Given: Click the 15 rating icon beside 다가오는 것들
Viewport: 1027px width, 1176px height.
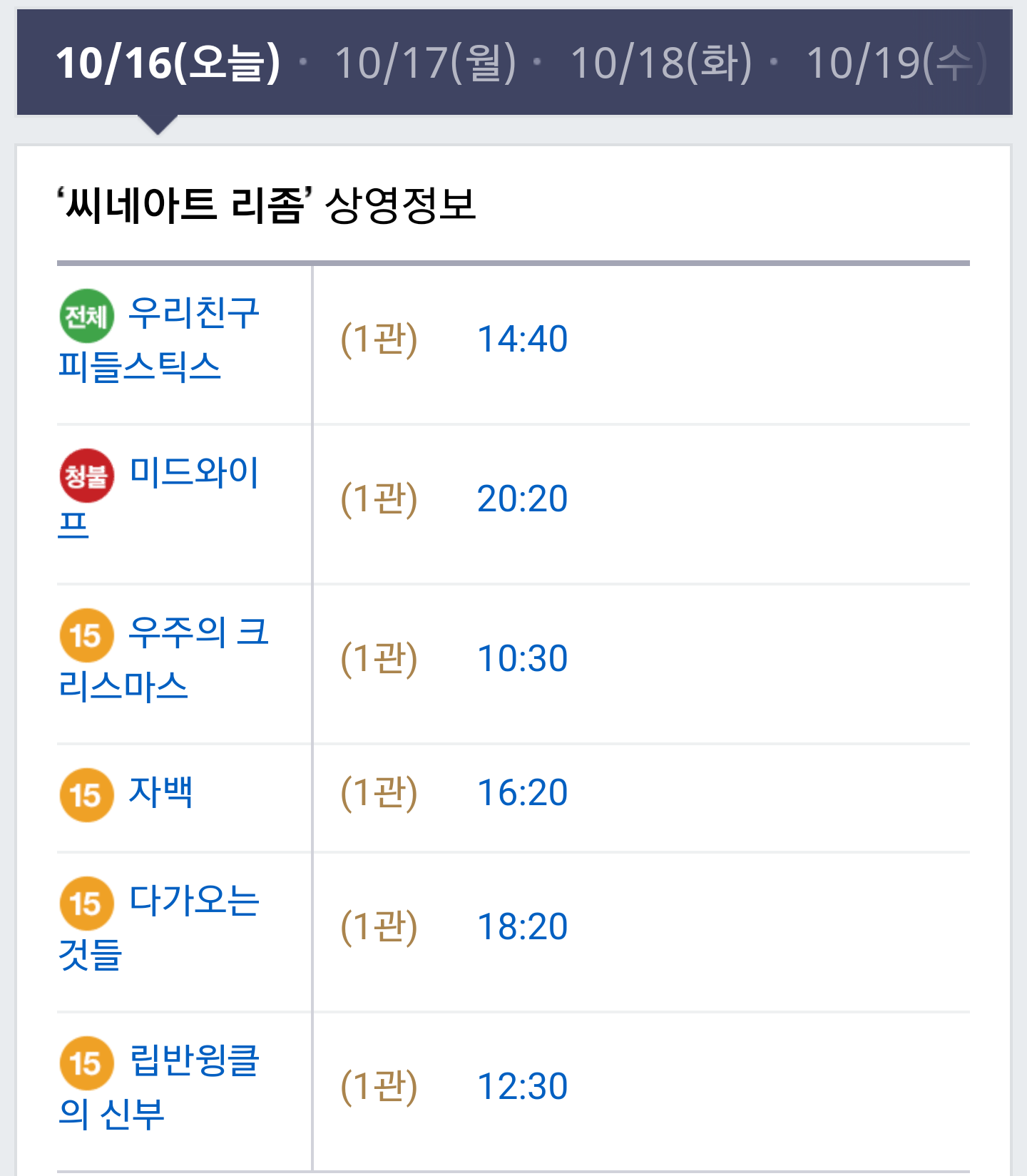Looking at the screenshot, I should [86, 904].
